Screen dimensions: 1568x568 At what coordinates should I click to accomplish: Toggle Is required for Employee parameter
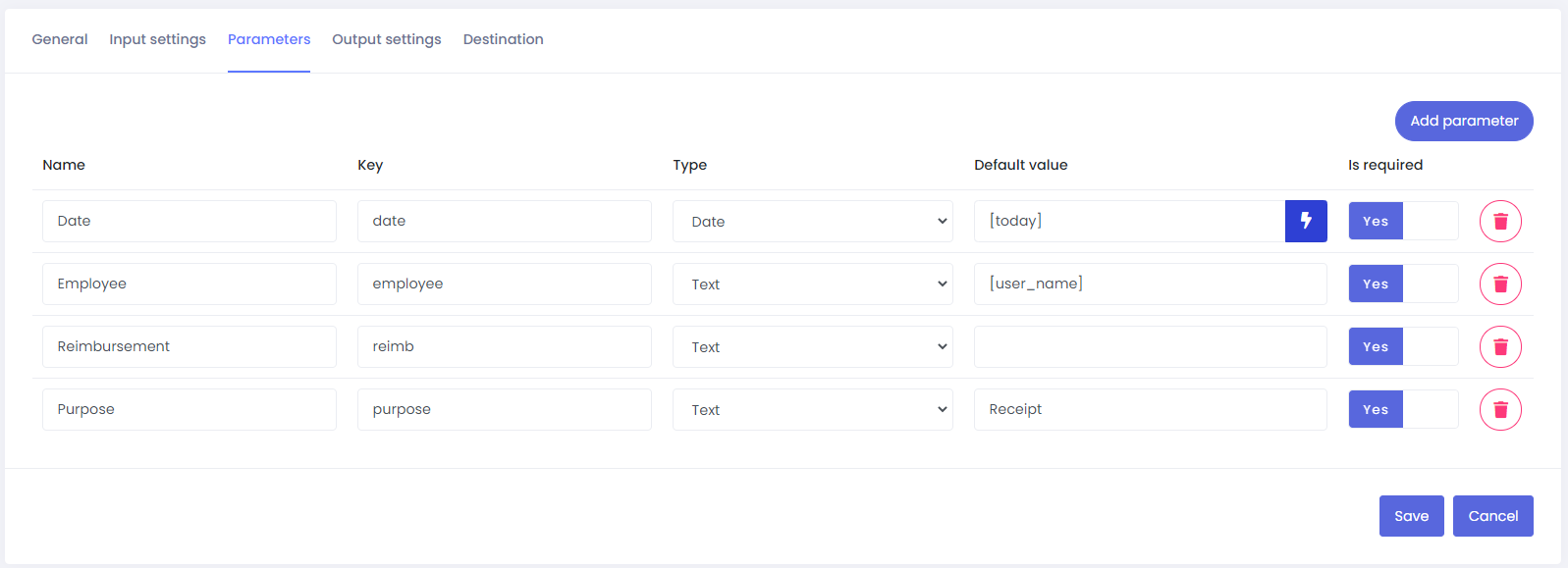1403,284
